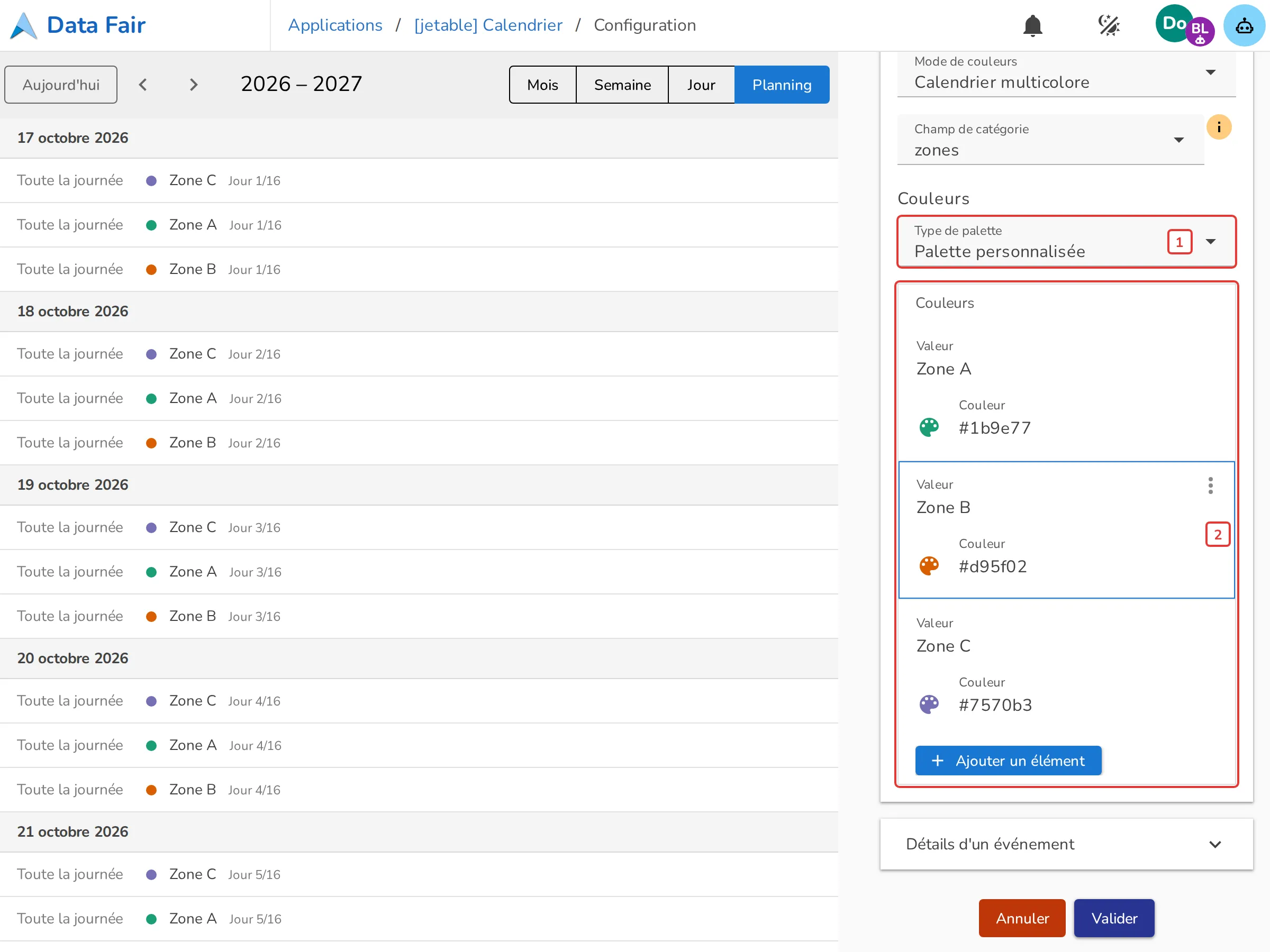Select the Planning view
This screenshot has width=1270, height=952.
pyautogui.click(x=782, y=85)
